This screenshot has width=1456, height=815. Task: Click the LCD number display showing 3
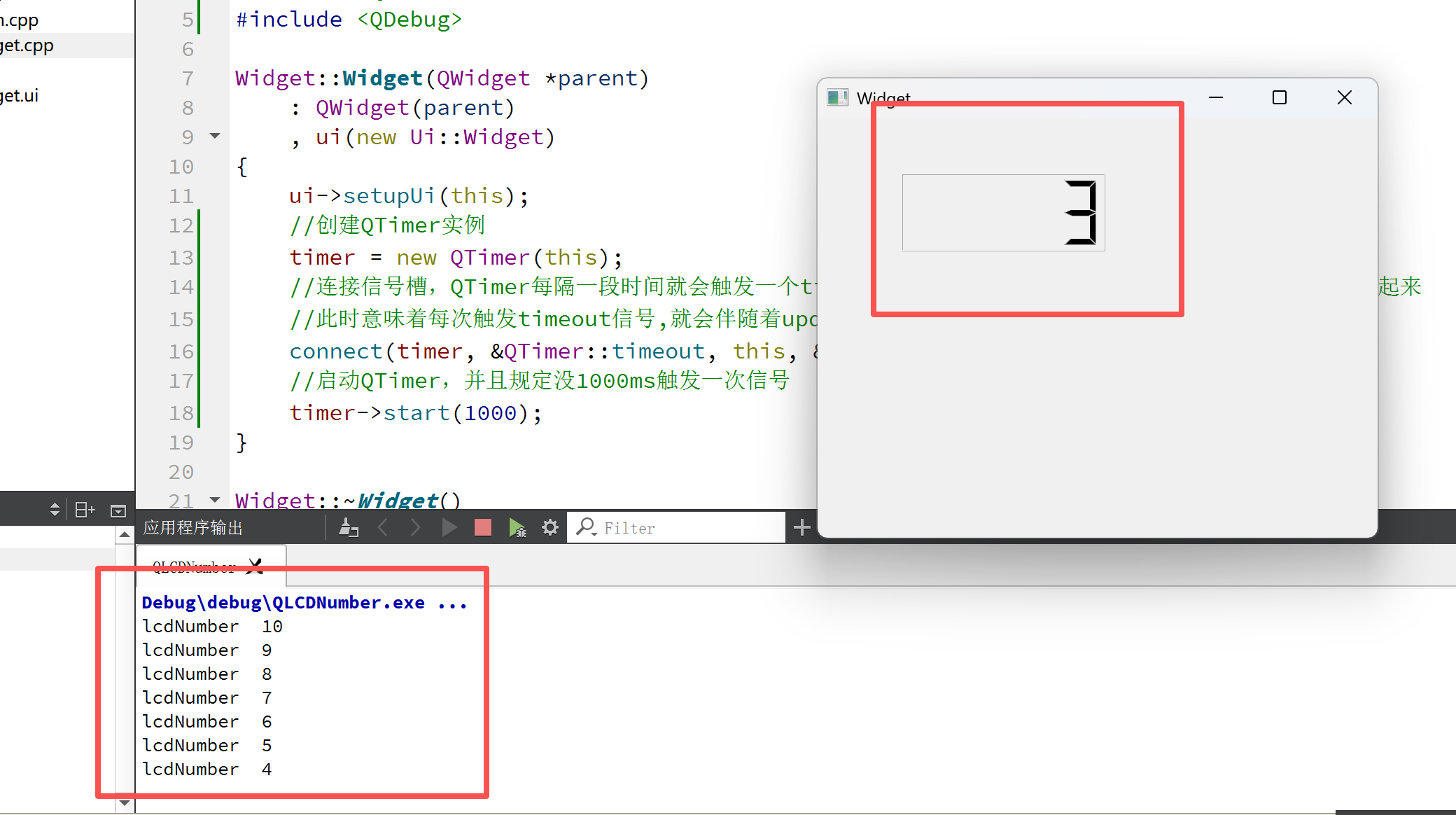point(1003,213)
